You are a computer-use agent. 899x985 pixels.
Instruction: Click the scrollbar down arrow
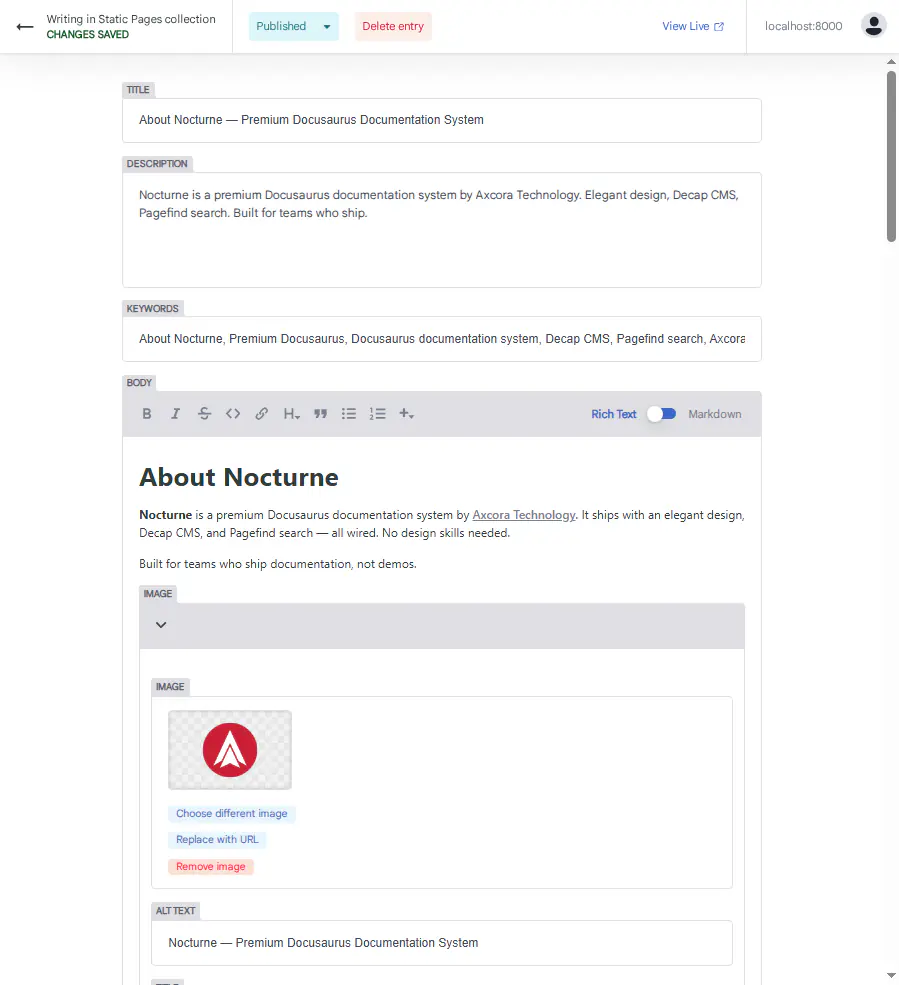click(x=891, y=976)
